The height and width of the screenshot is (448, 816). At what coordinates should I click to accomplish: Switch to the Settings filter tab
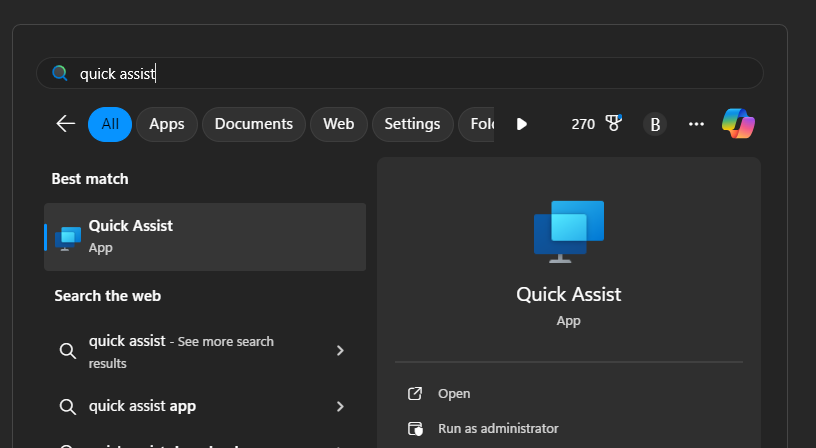coord(412,124)
